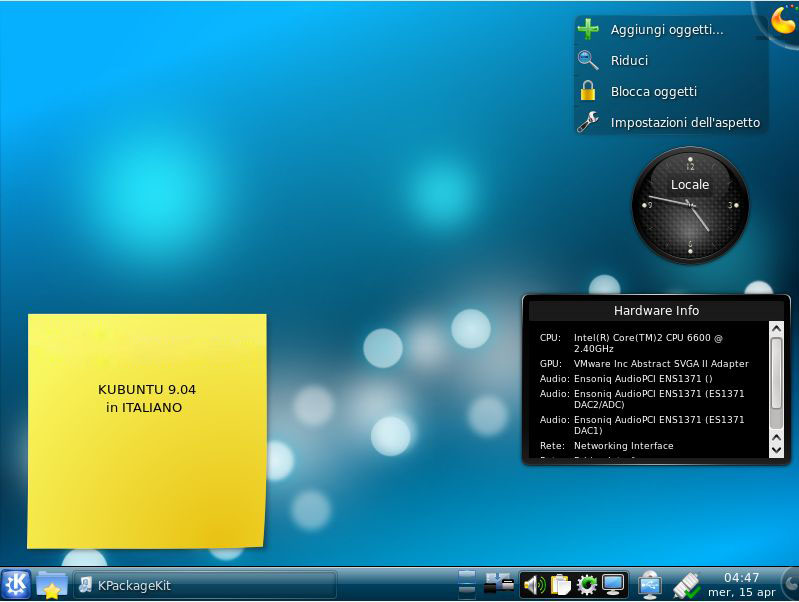Click the date mer, 15 apr
The width and height of the screenshot is (799, 602).
click(741, 592)
